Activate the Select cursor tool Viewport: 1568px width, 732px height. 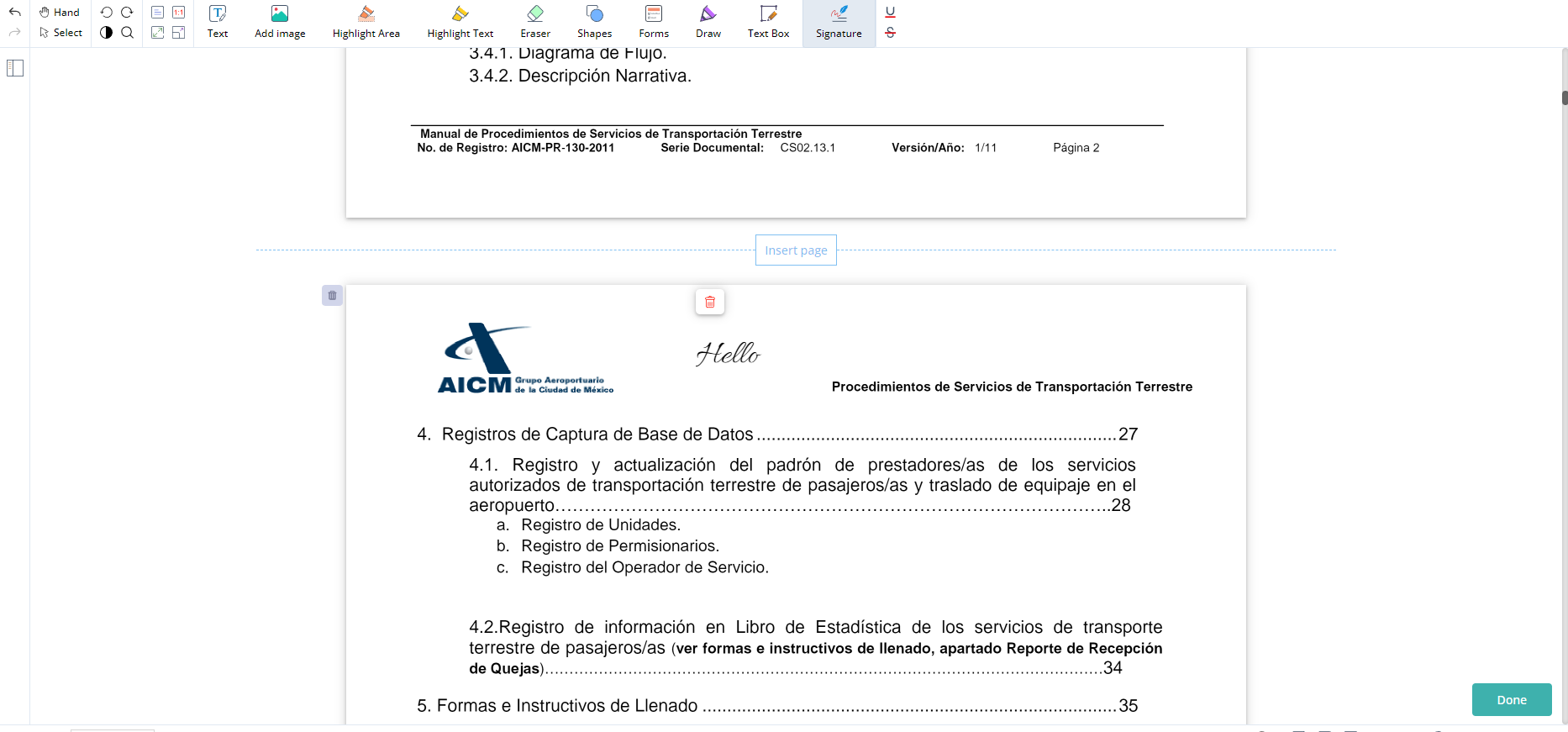[x=61, y=33]
